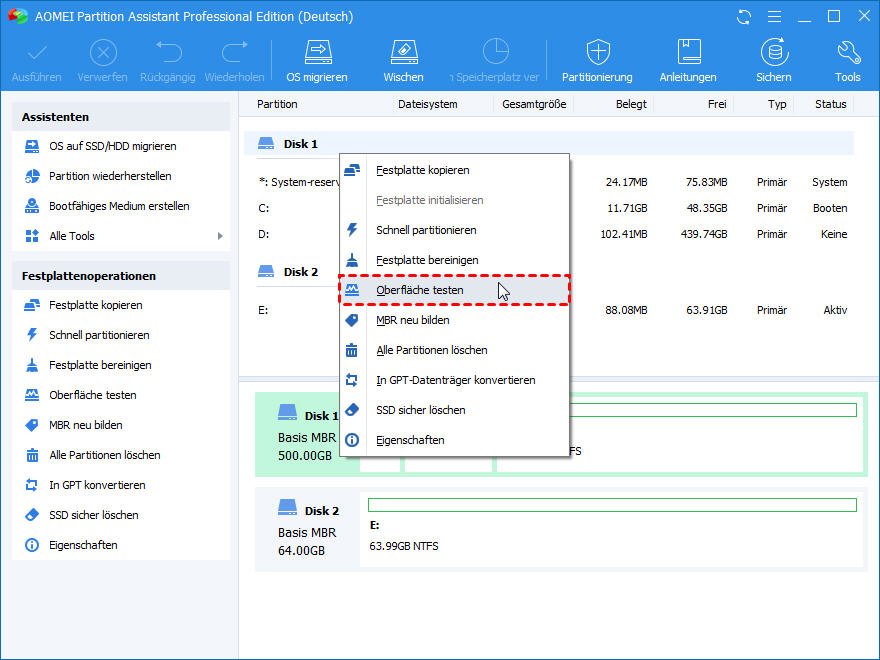Click OS auf SSD/HDD migrieren in sidebar
880x660 pixels.
point(112,146)
